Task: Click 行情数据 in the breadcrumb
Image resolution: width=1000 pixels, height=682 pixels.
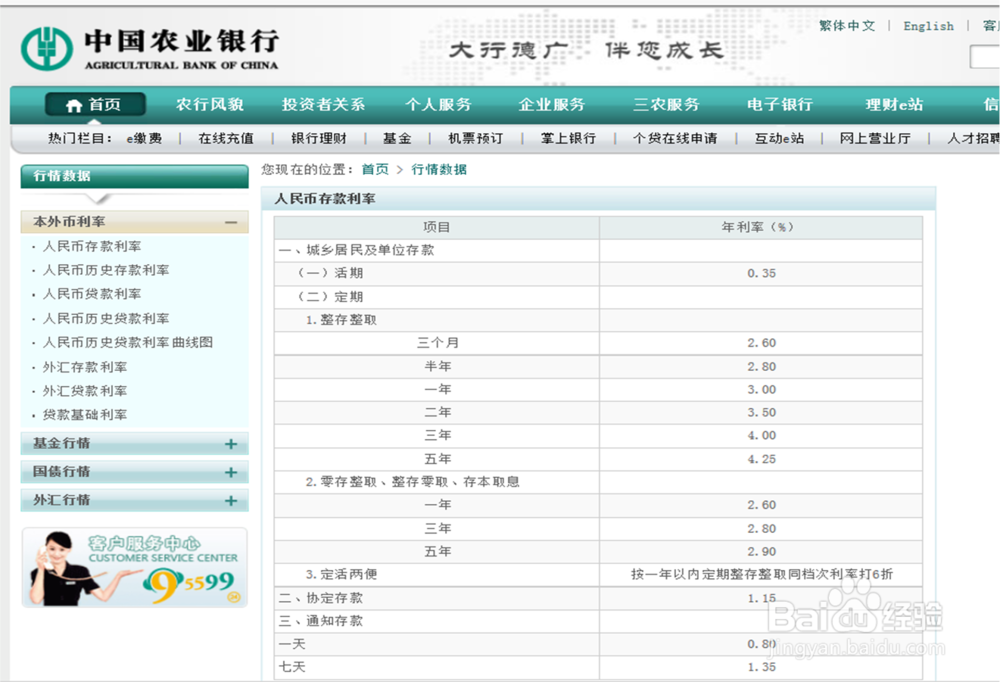Action: [x=439, y=169]
